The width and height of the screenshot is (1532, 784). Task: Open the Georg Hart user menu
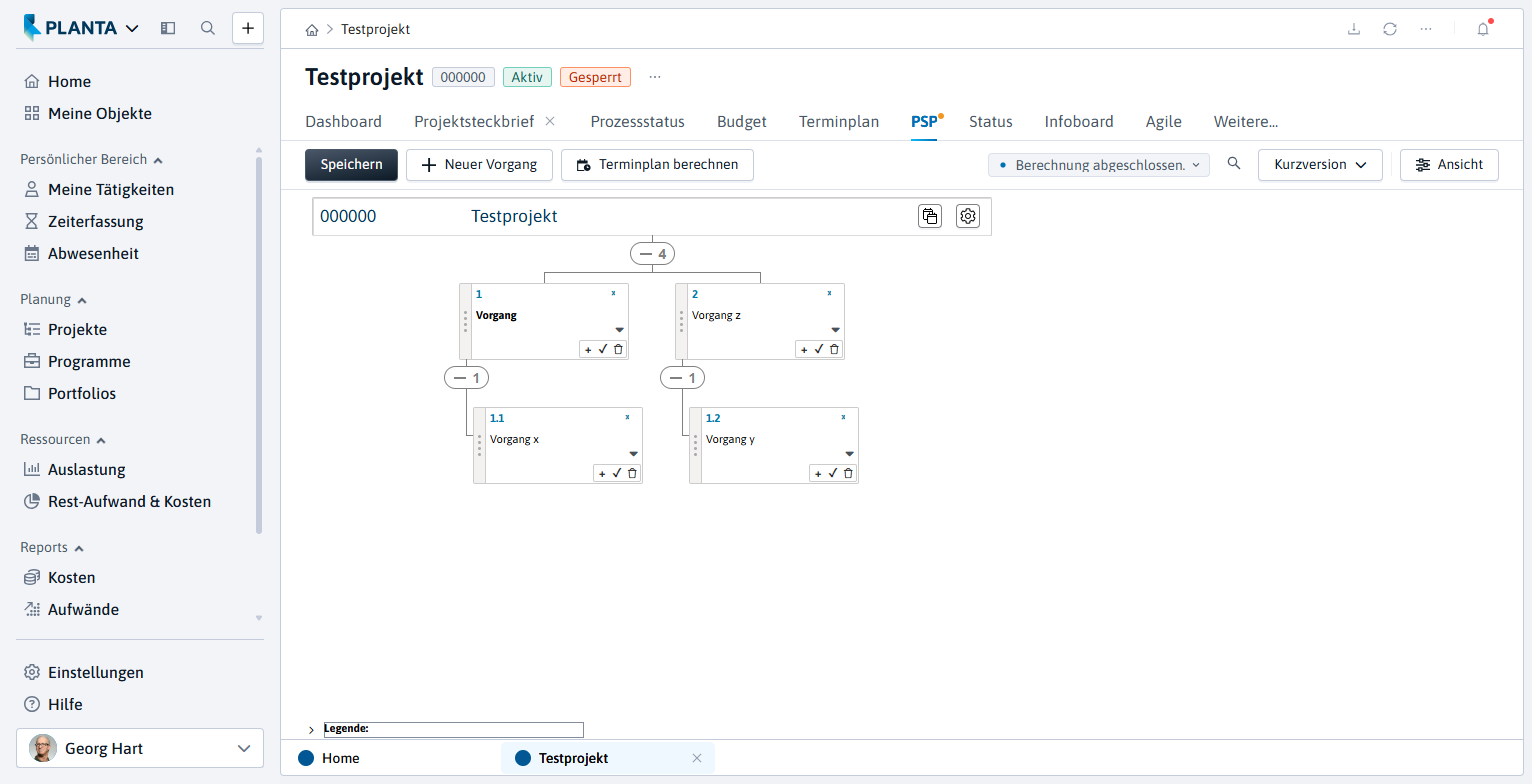click(140, 748)
